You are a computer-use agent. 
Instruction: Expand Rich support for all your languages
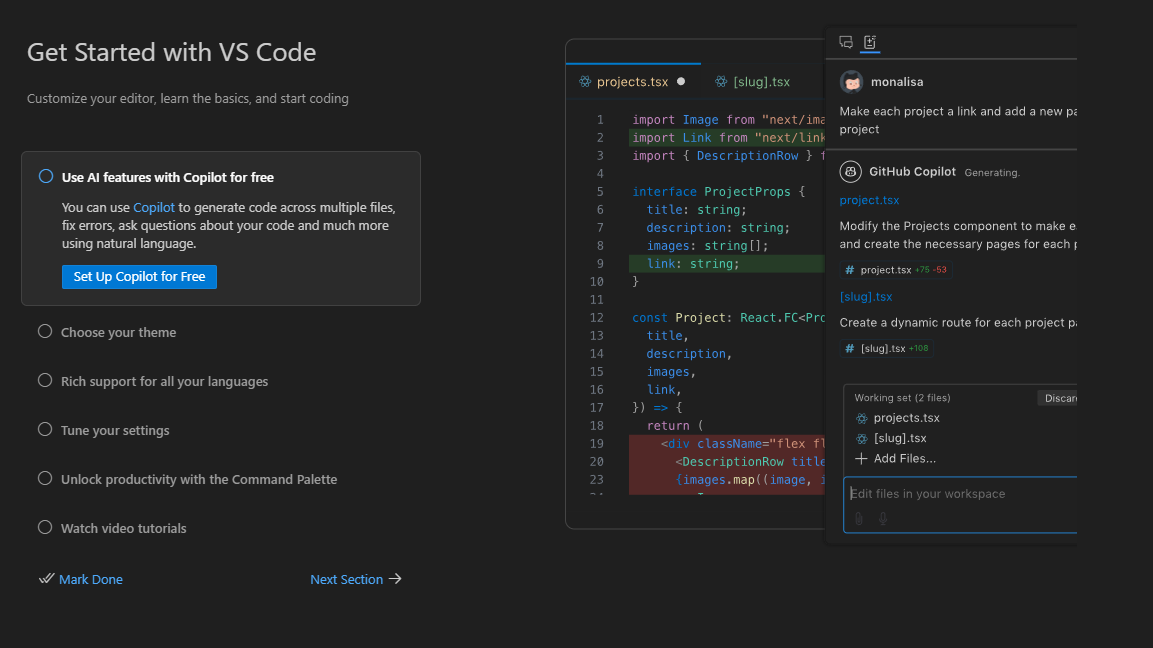(x=164, y=381)
